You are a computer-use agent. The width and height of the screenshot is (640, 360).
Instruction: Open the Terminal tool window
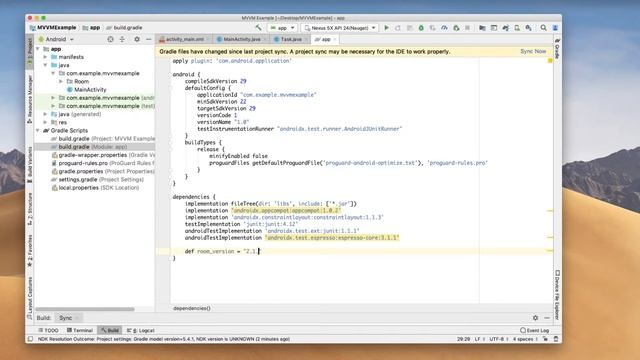pyautogui.click(x=80, y=330)
